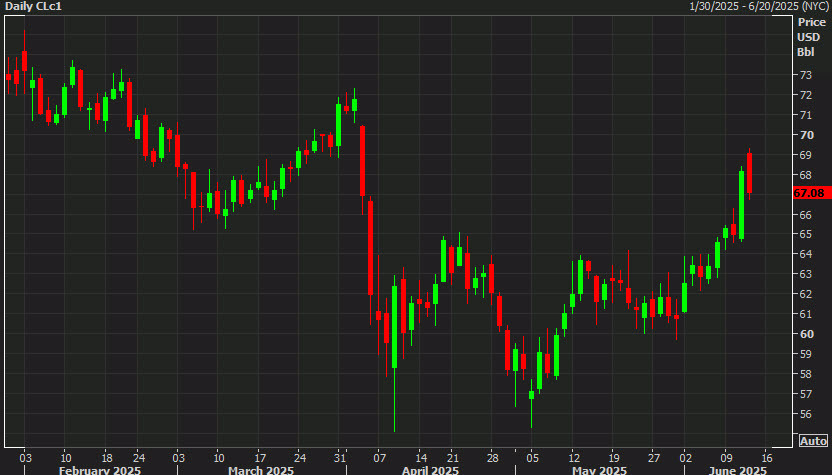Click the Auto scale button
This screenshot has width=832, height=475.
(x=813, y=441)
